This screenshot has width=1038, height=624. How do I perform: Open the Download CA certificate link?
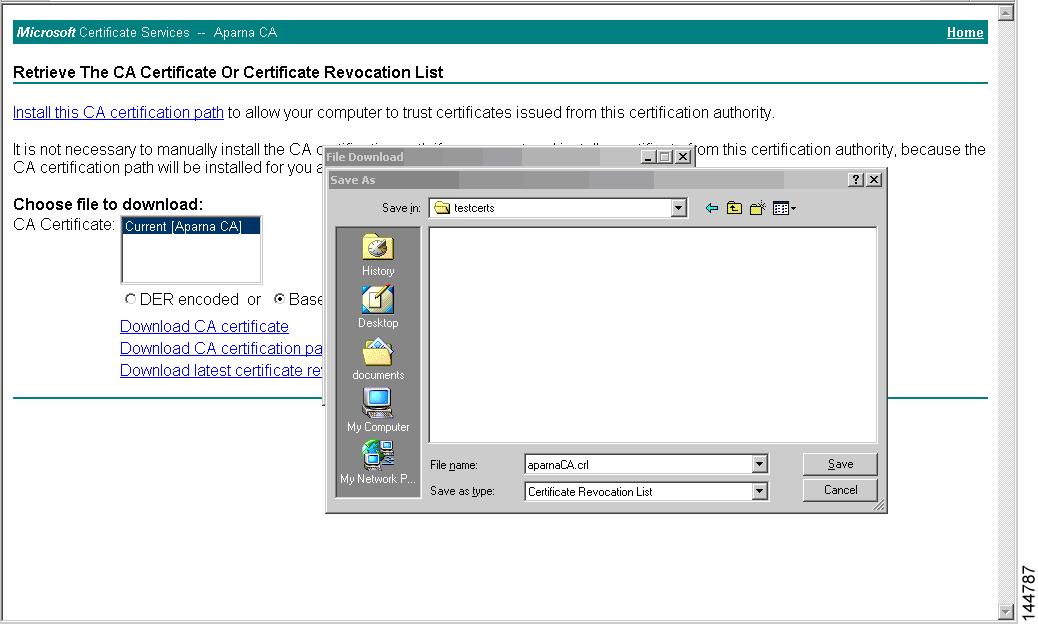204,326
